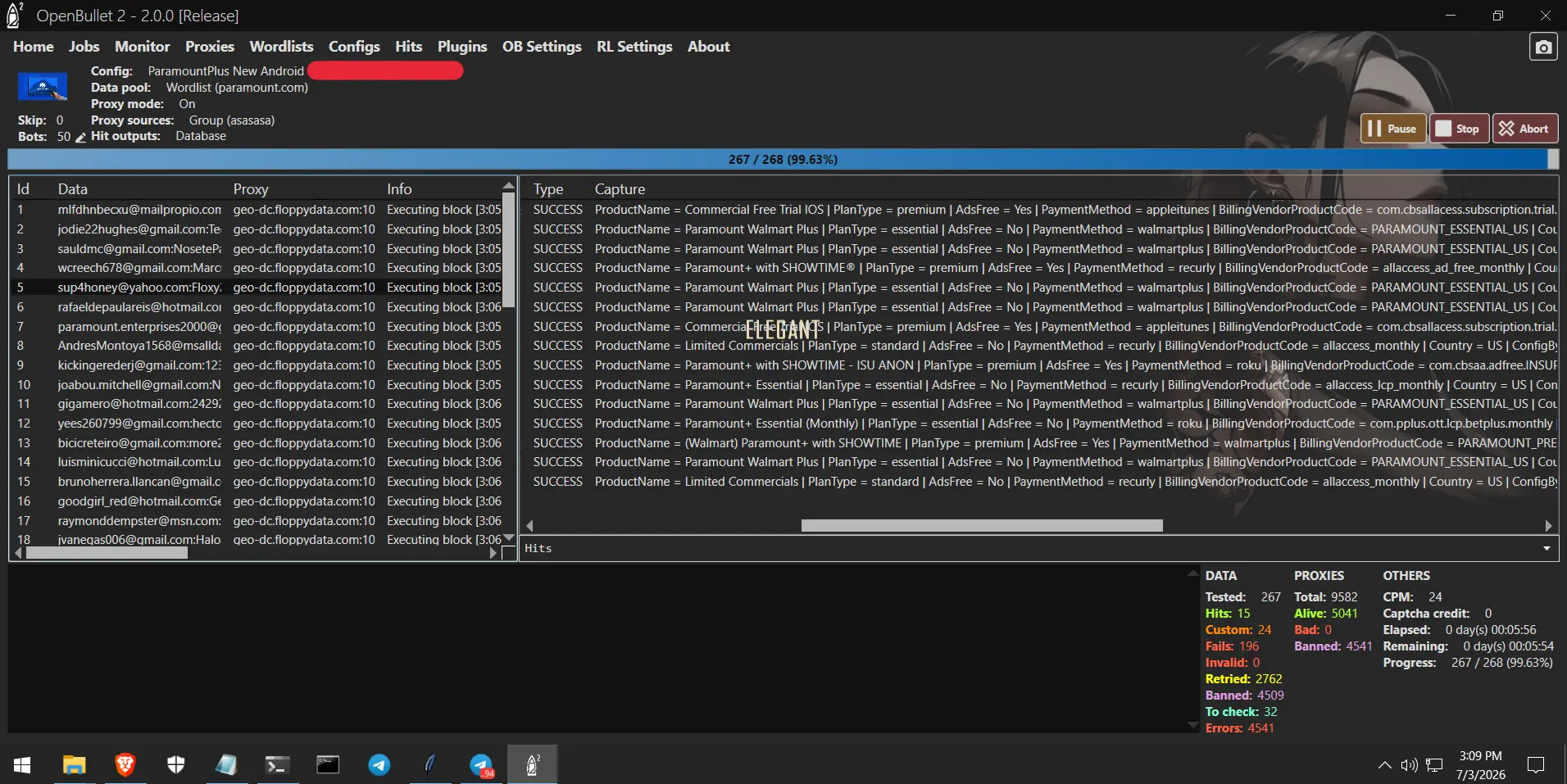This screenshot has height=784, width=1567.
Task: Click the pencil icon to edit Bots count
Action: pos(80,138)
